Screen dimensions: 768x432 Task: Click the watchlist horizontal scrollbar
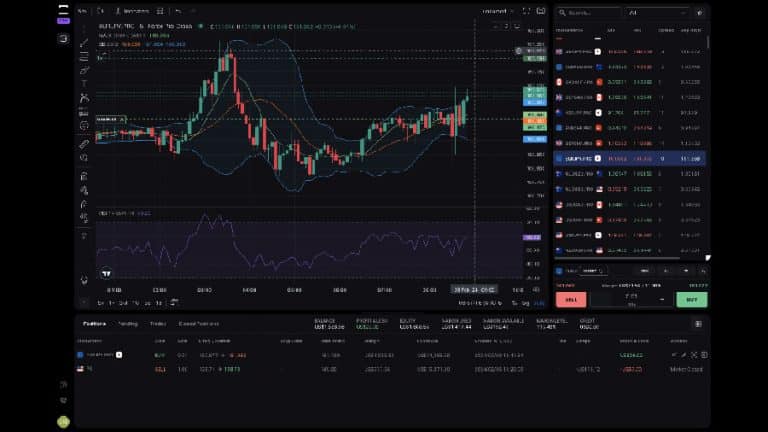pyautogui.click(x=617, y=258)
